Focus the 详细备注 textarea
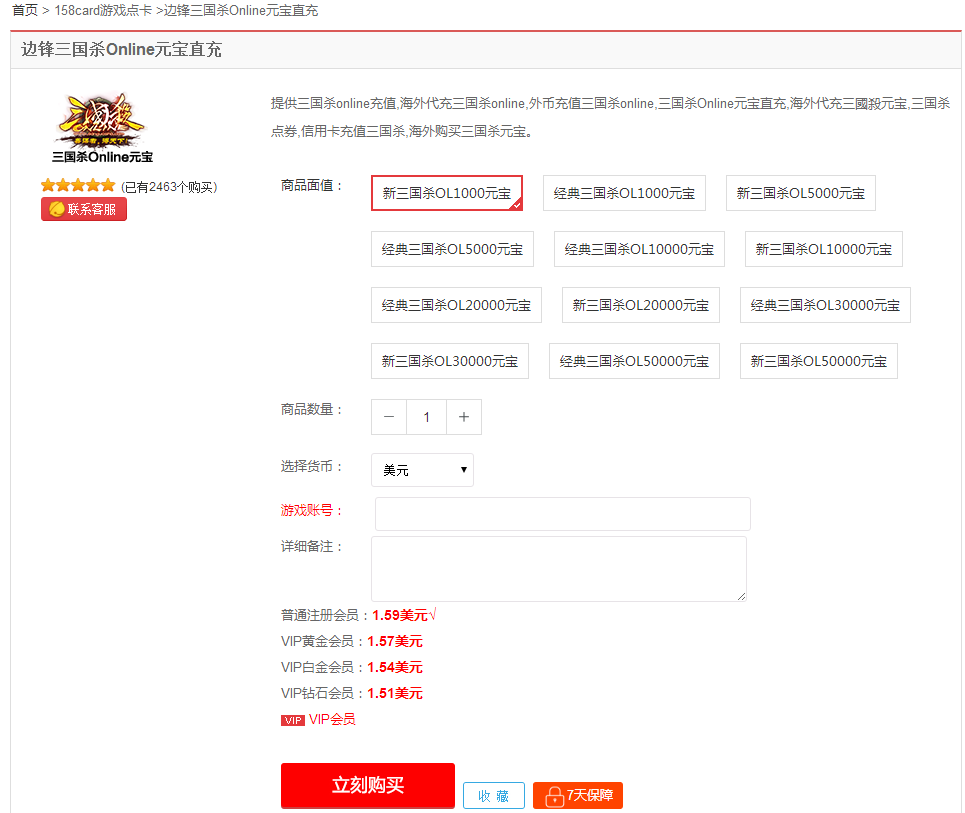The height and width of the screenshot is (813, 965). point(559,569)
